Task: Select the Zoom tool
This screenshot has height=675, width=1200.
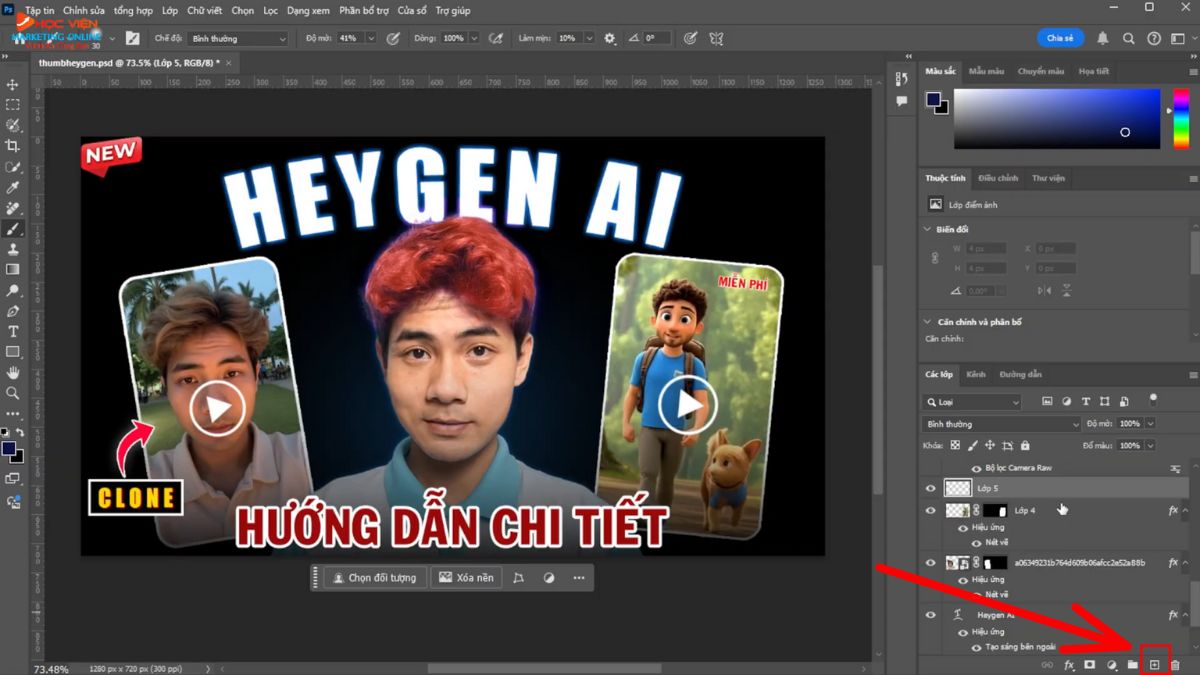Action: (13, 393)
